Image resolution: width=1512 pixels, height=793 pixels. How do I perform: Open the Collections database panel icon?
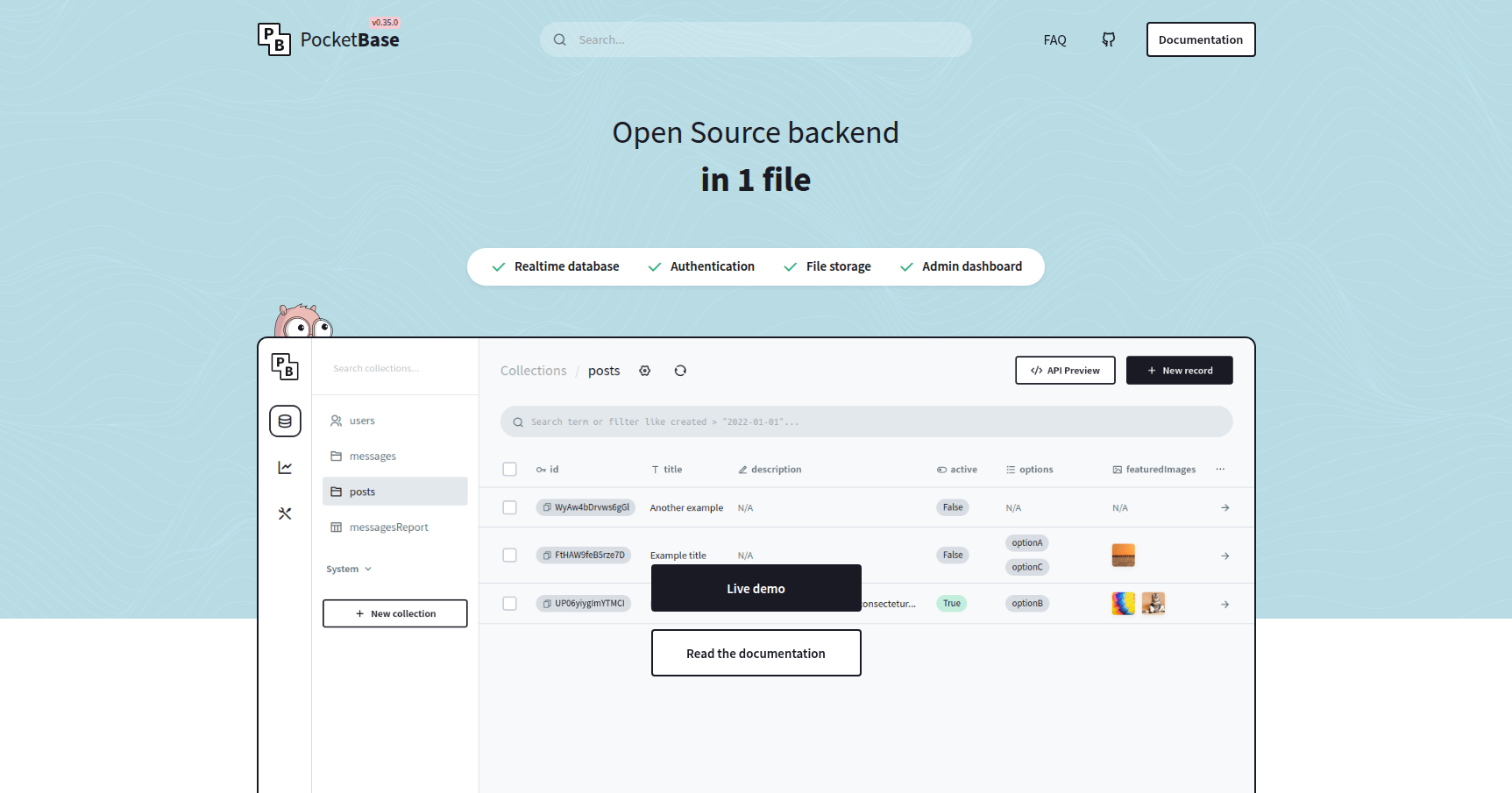[285, 421]
